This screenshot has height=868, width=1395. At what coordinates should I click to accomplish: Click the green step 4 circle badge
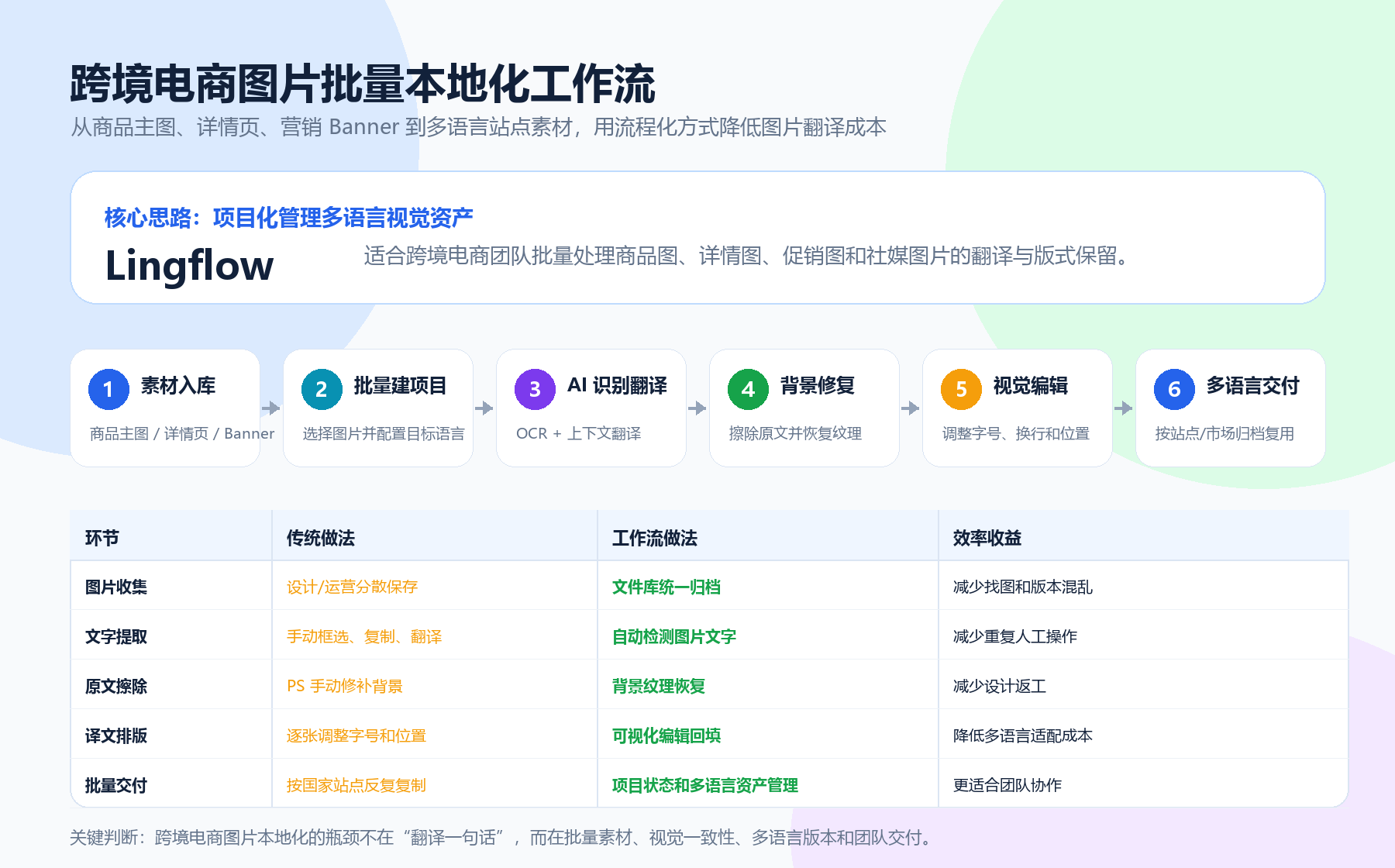pyautogui.click(x=748, y=389)
